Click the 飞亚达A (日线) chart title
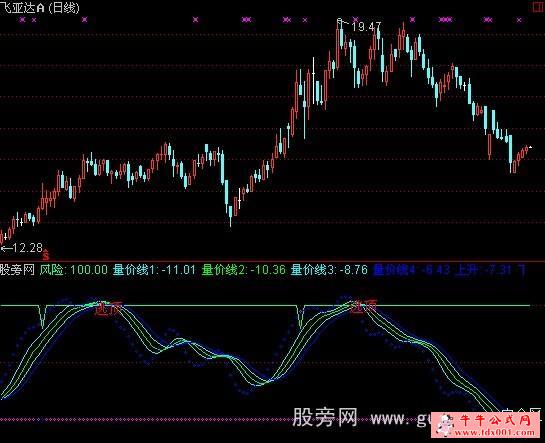The height and width of the screenshot is (443, 545). tap(40, 8)
